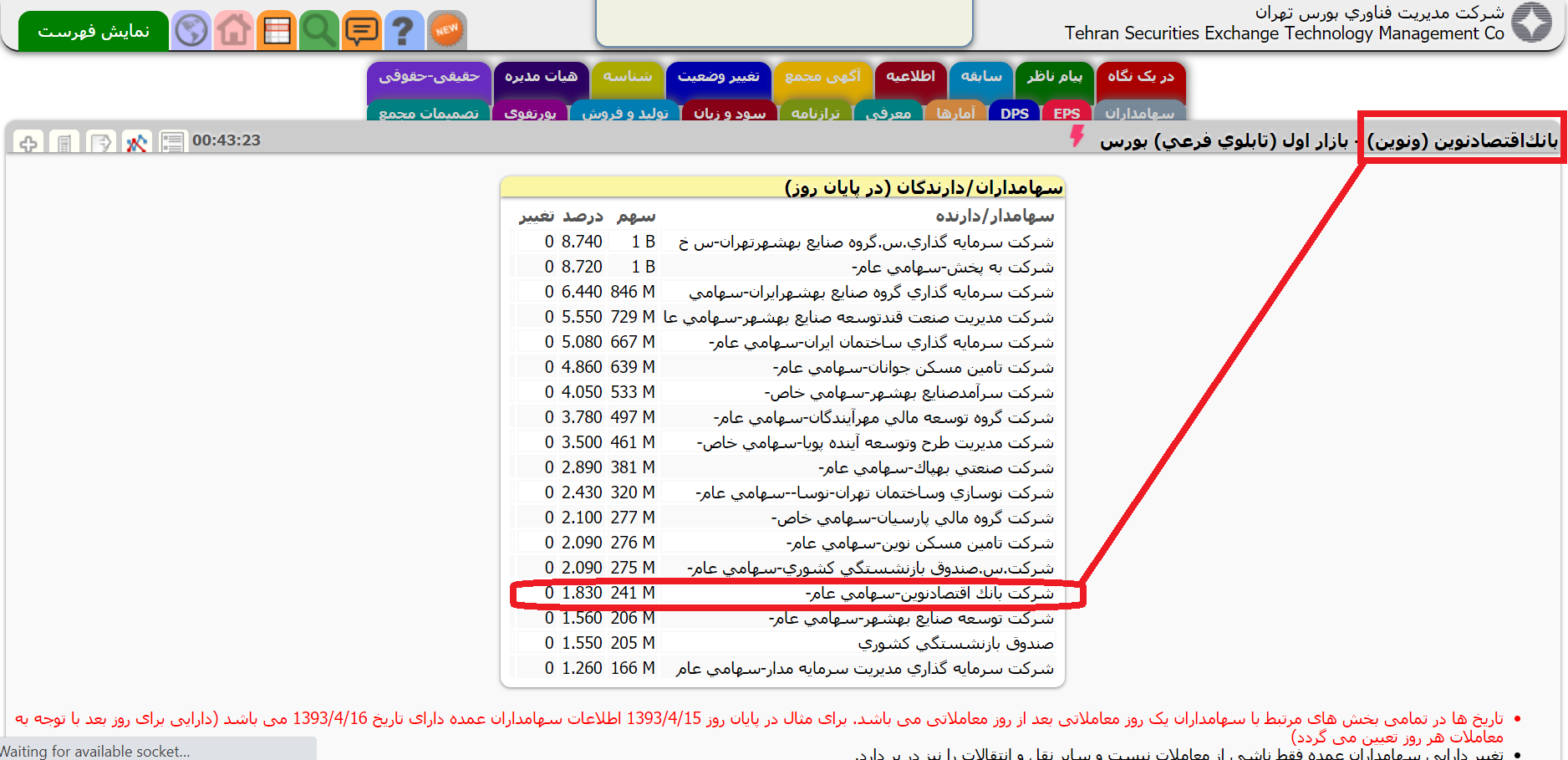Click نوسازی وساختمان تهران-نوسا row
The width and height of the screenshot is (1568, 760).
pos(782,492)
